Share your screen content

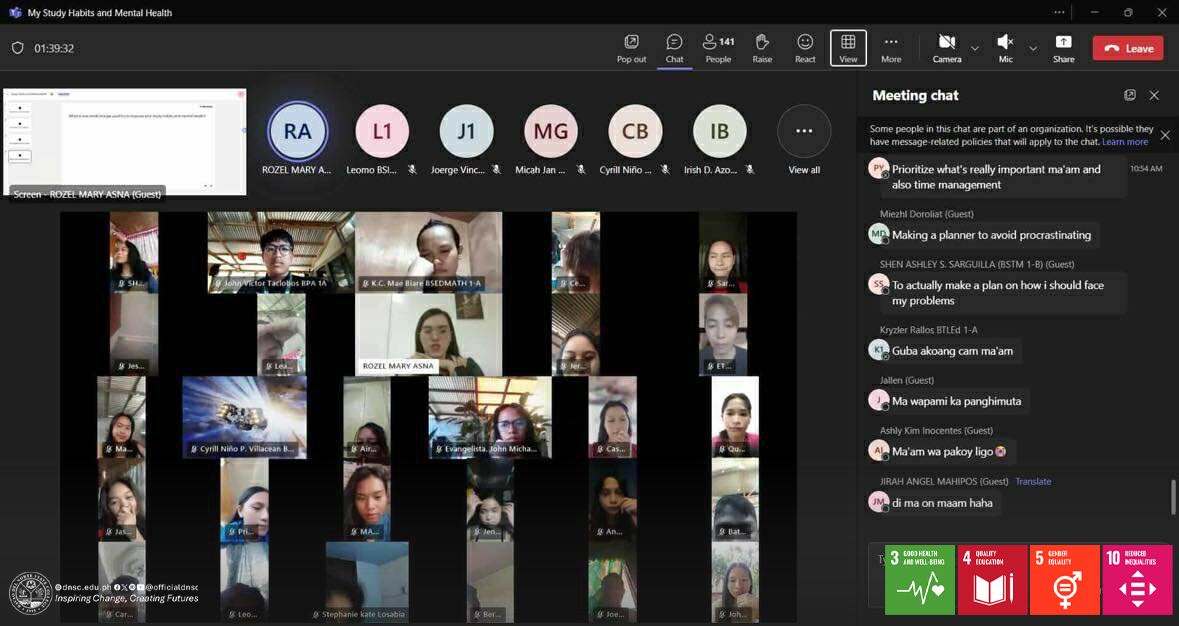pyautogui.click(x=1063, y=47)
